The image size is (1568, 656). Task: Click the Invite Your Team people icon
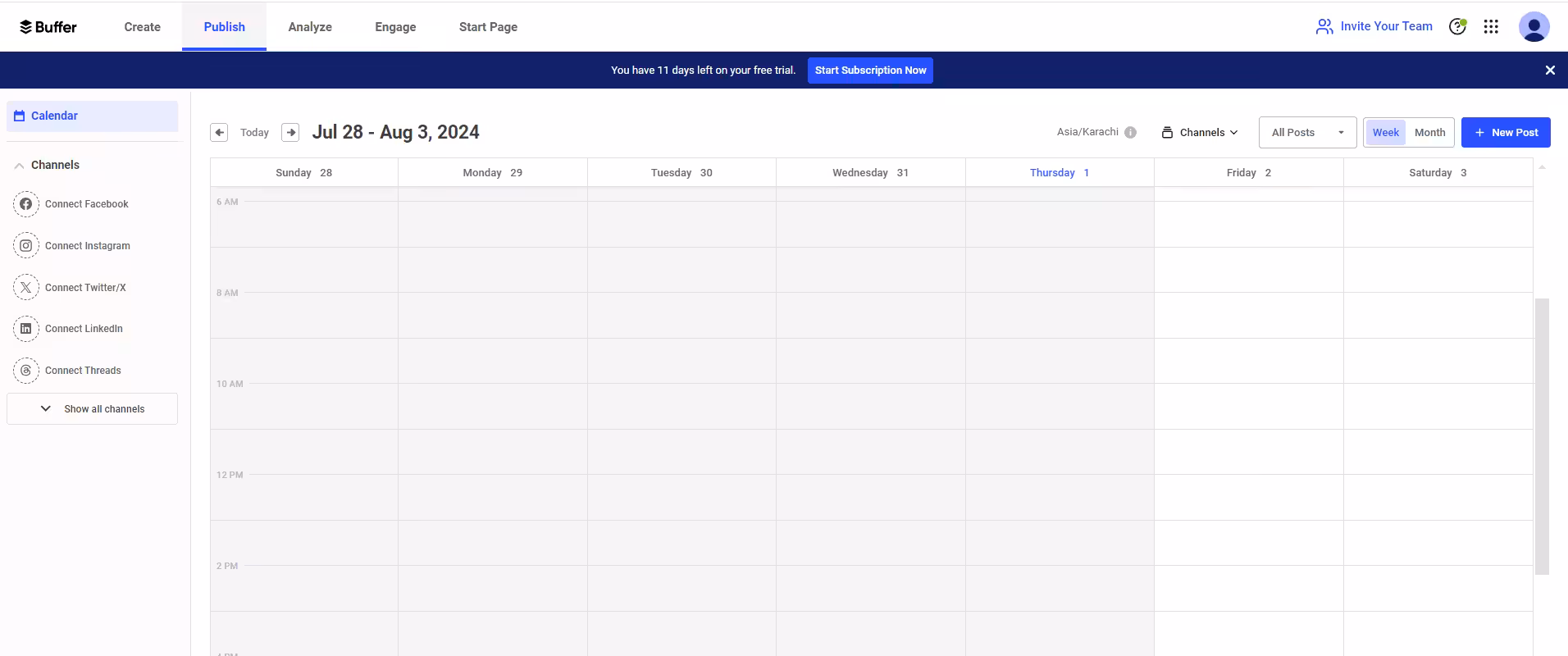pos(1324,26)
